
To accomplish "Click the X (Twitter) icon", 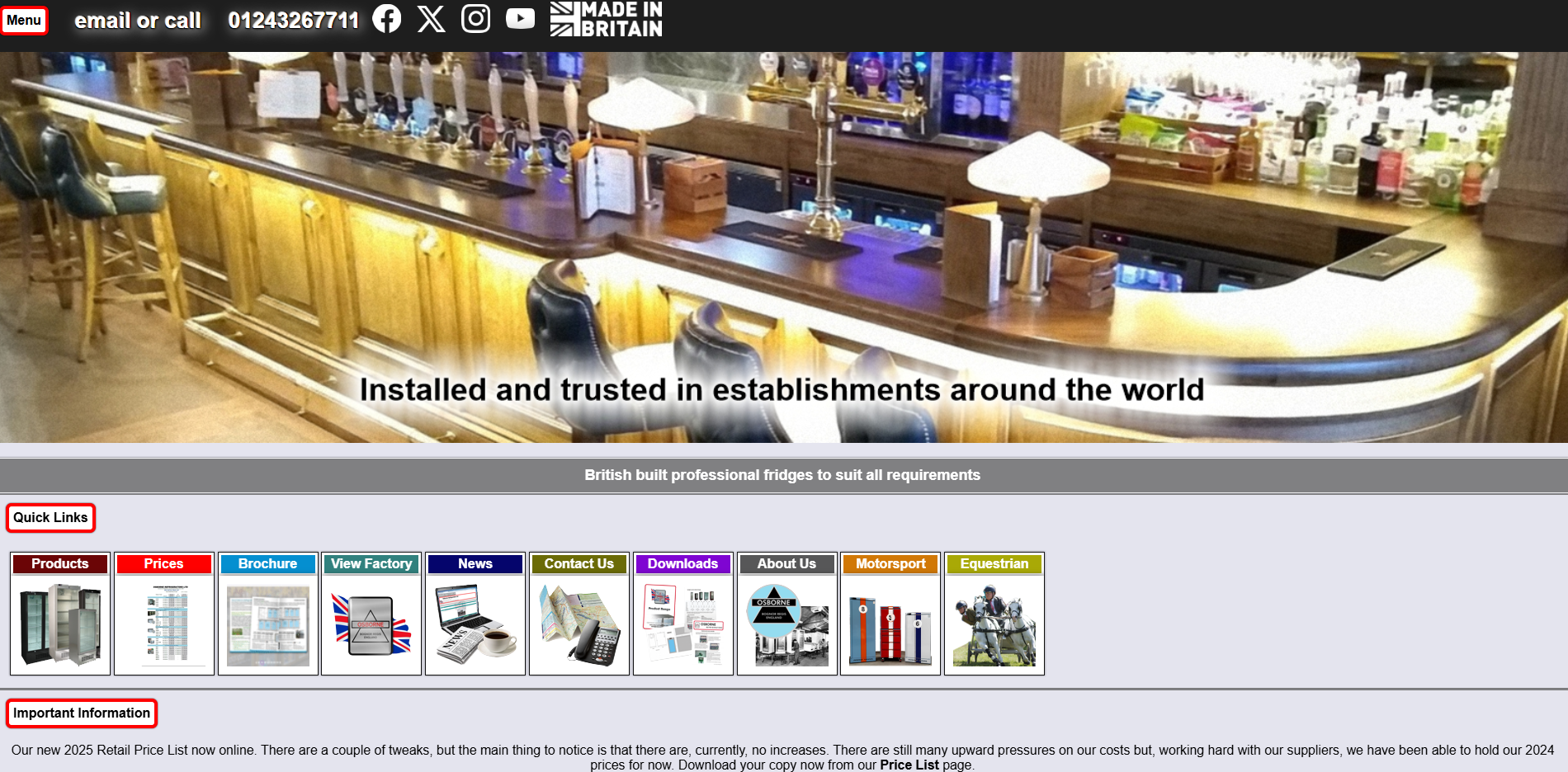I will [x=431, y=18].
